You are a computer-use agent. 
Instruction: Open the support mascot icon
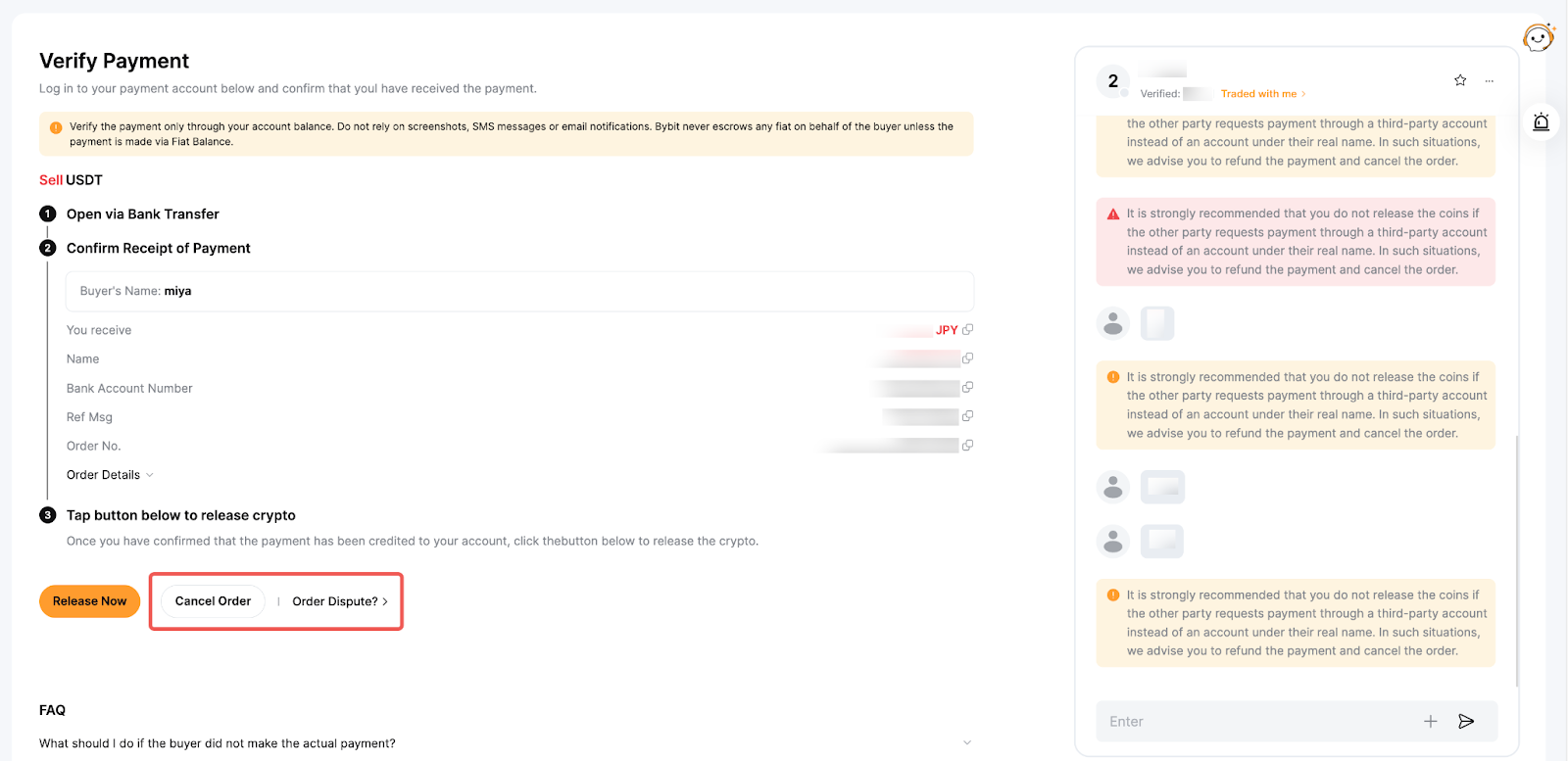1539,38
